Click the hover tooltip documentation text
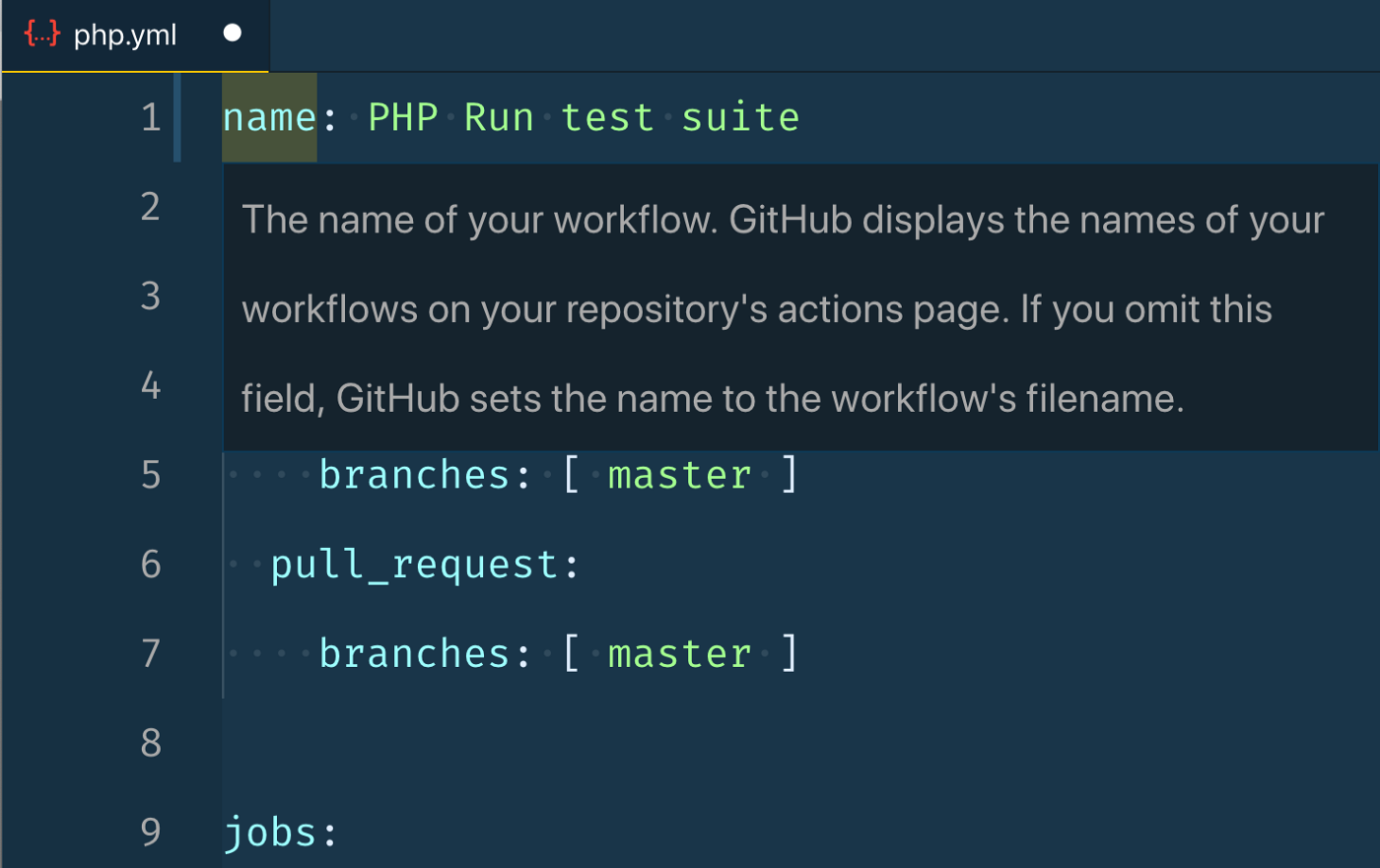 (x=783, y=308)
